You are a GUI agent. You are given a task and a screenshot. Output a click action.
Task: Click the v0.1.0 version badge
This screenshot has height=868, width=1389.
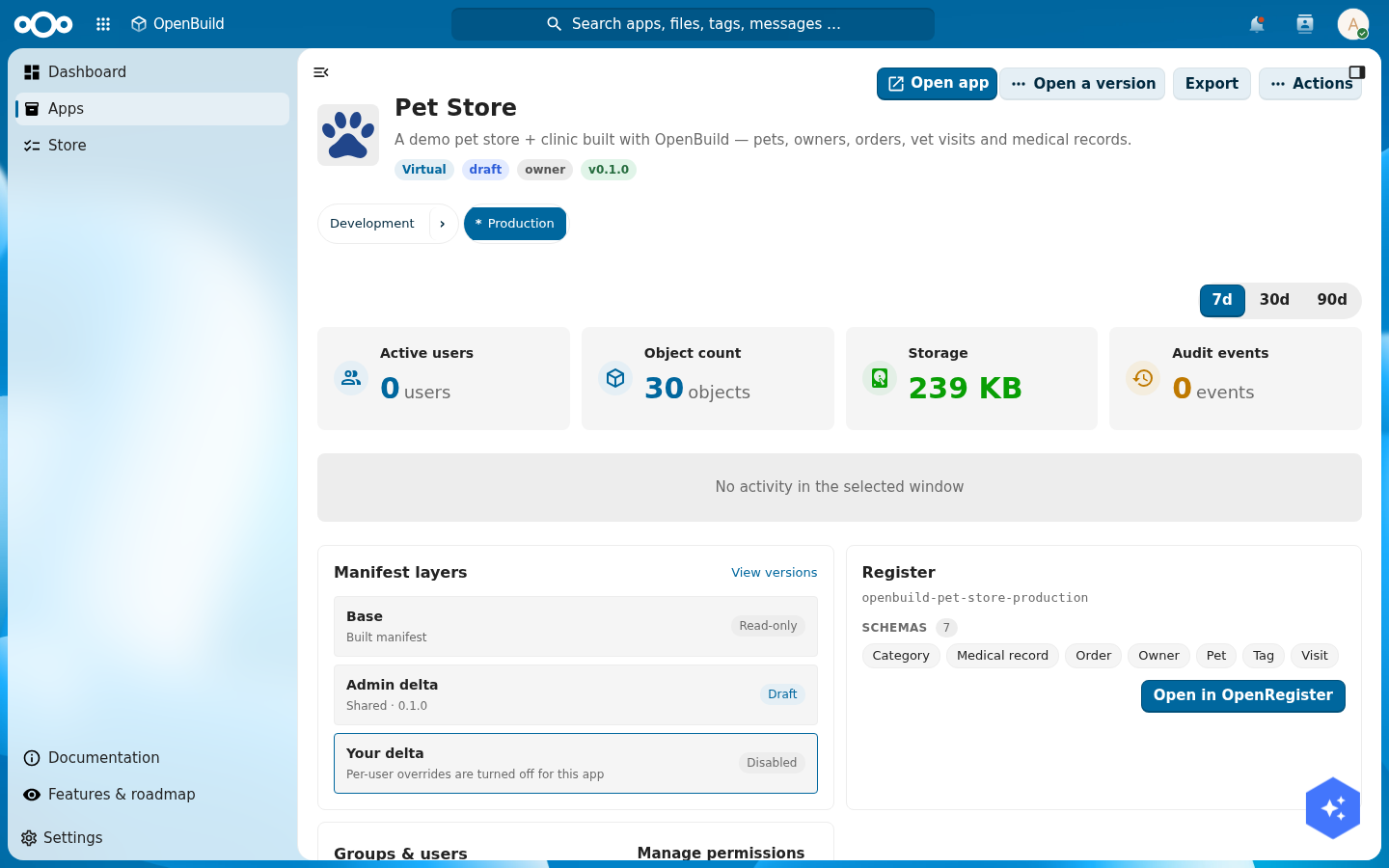coord(609,170)
